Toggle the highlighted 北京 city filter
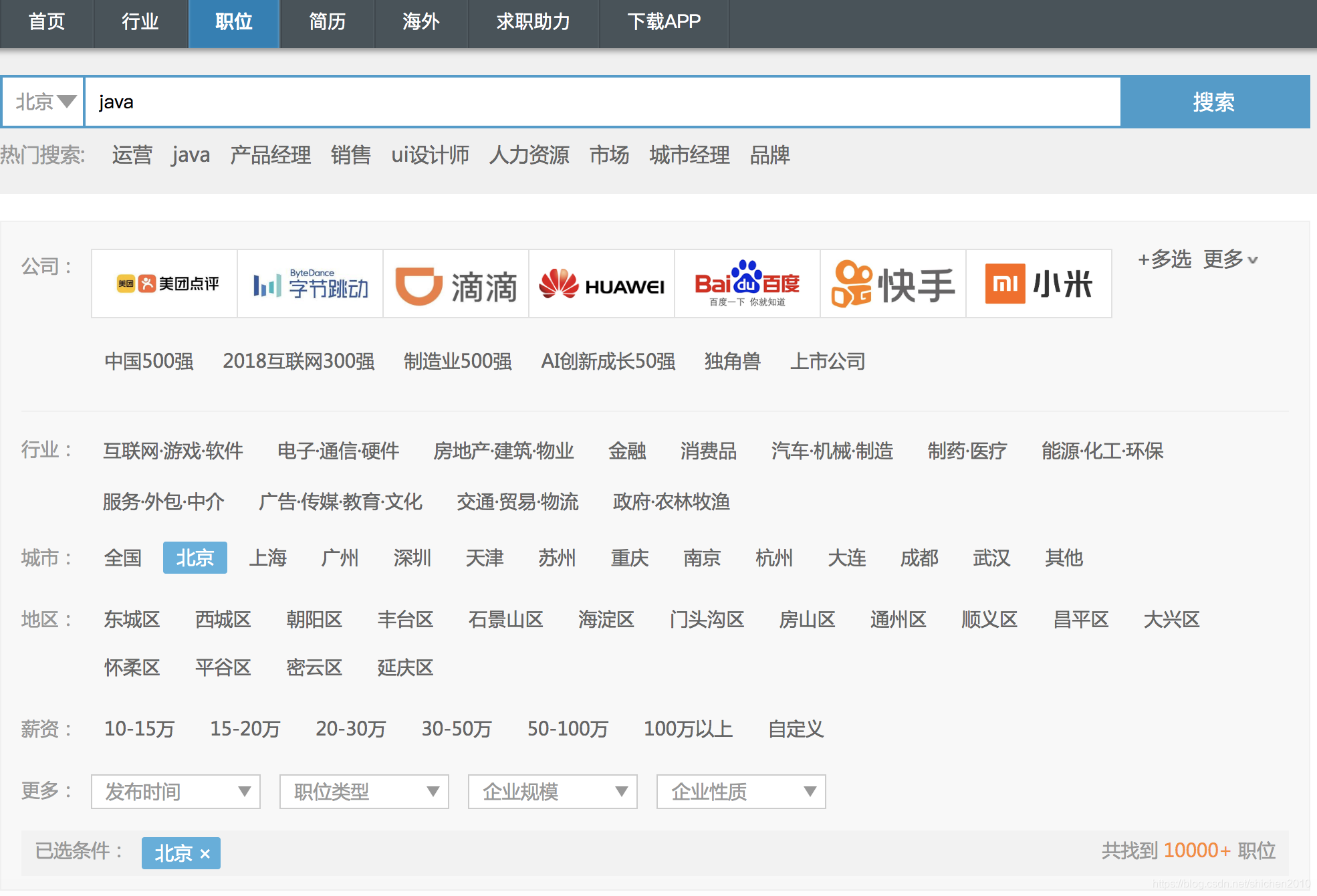This screenshot has width=1317, height=896. tap(195, 558)
